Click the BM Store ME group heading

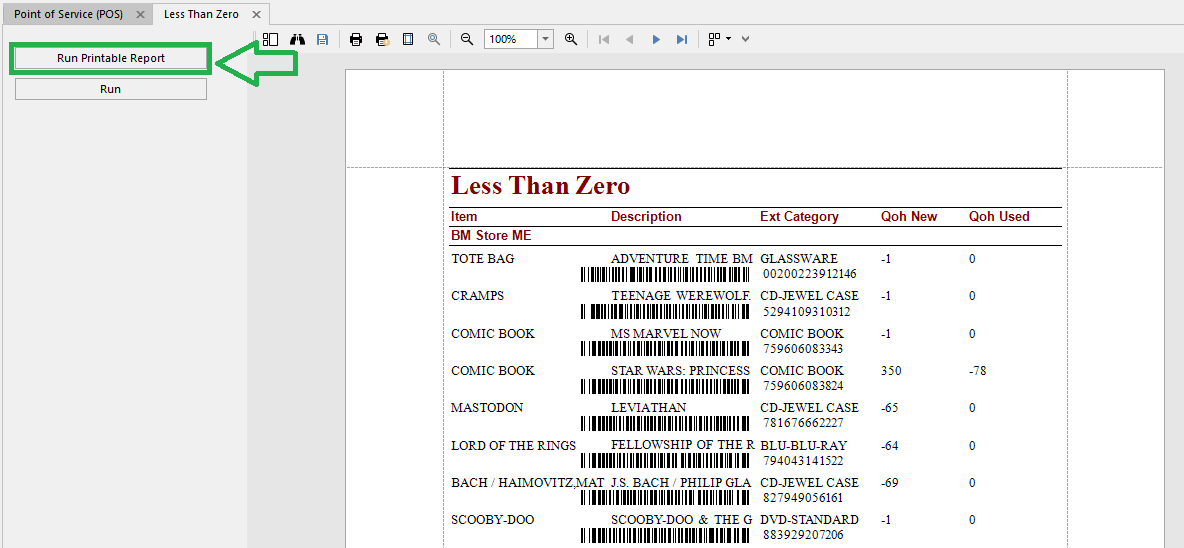pos(492,236)
